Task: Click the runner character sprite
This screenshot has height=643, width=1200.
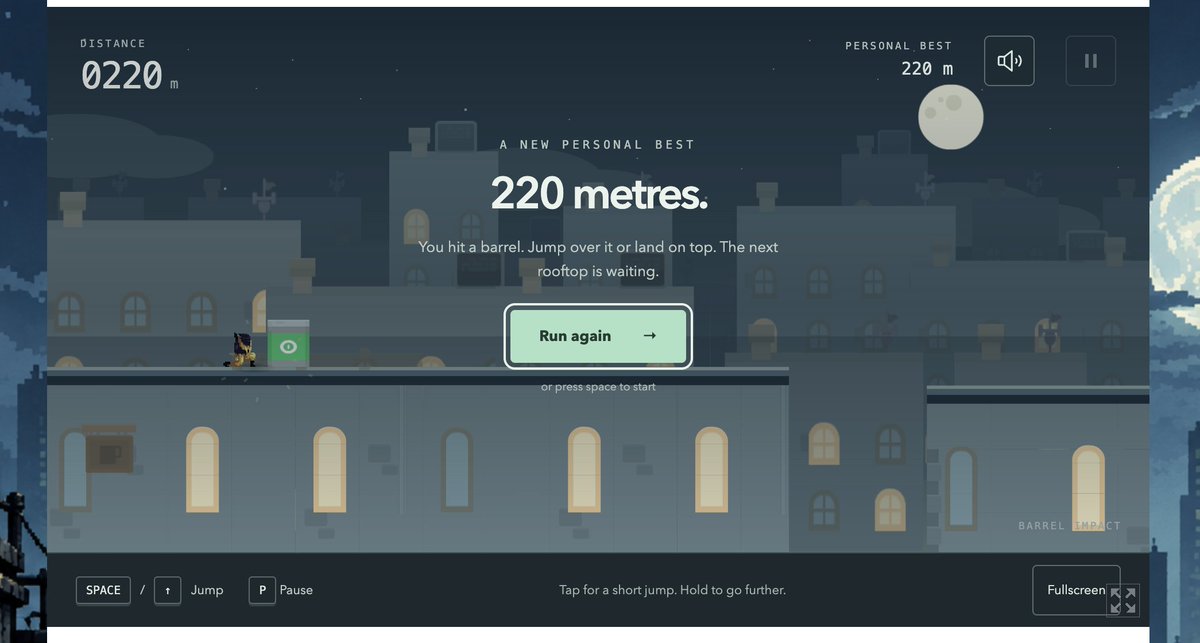Action: point(243,350)
